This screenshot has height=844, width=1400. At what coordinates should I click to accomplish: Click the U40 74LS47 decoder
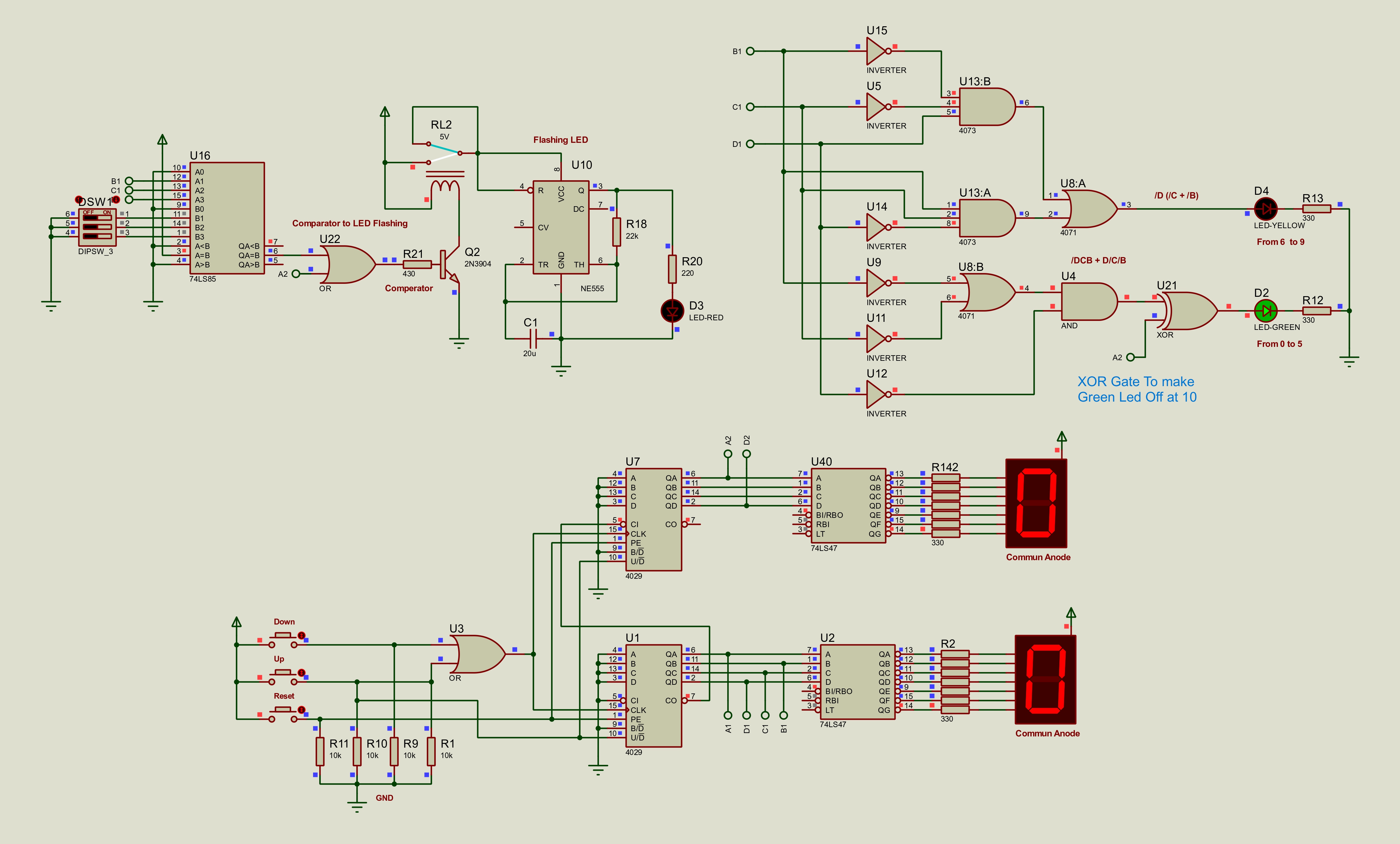(848, 506)
